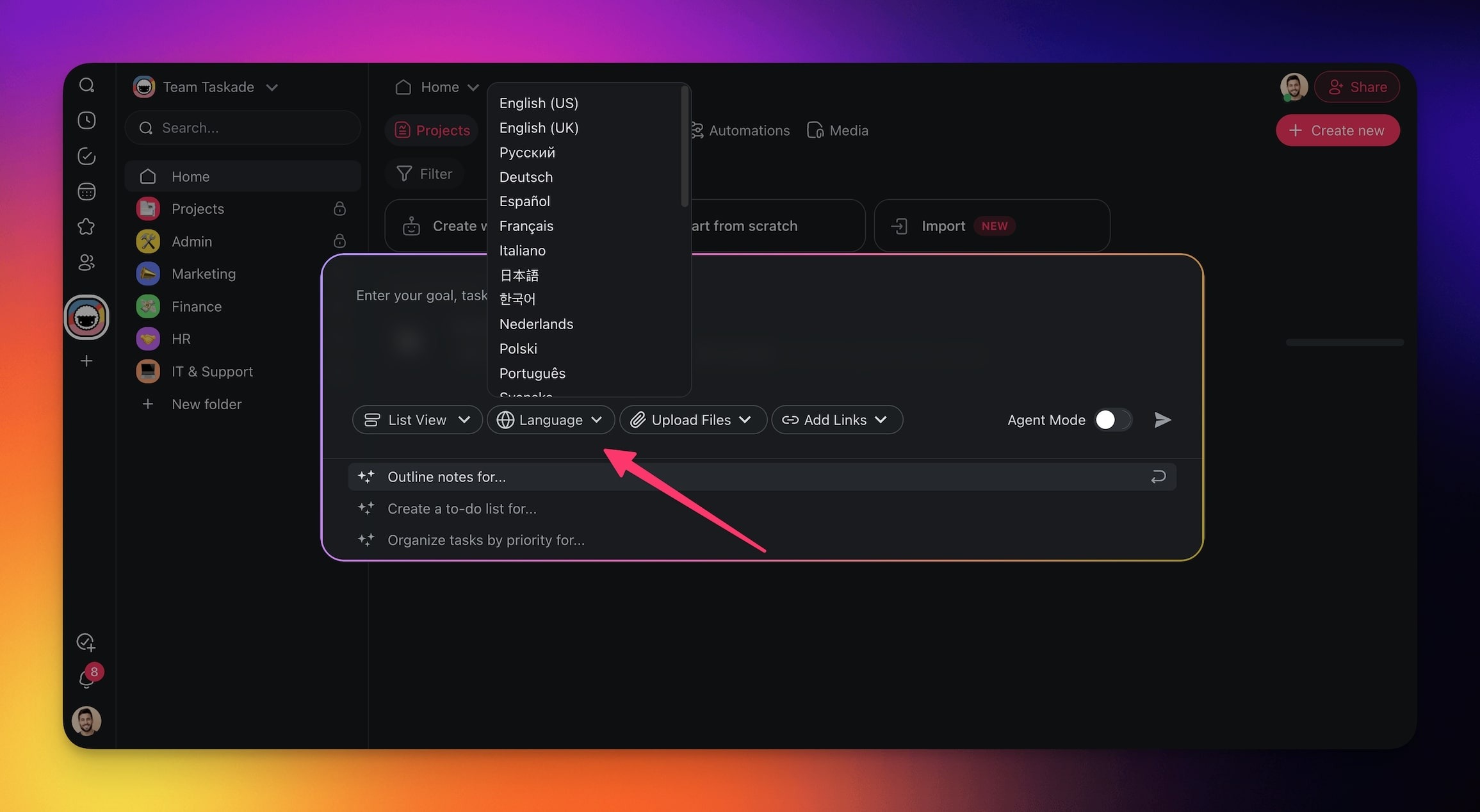Open the calendar icon in left rail

coord(86,191)
